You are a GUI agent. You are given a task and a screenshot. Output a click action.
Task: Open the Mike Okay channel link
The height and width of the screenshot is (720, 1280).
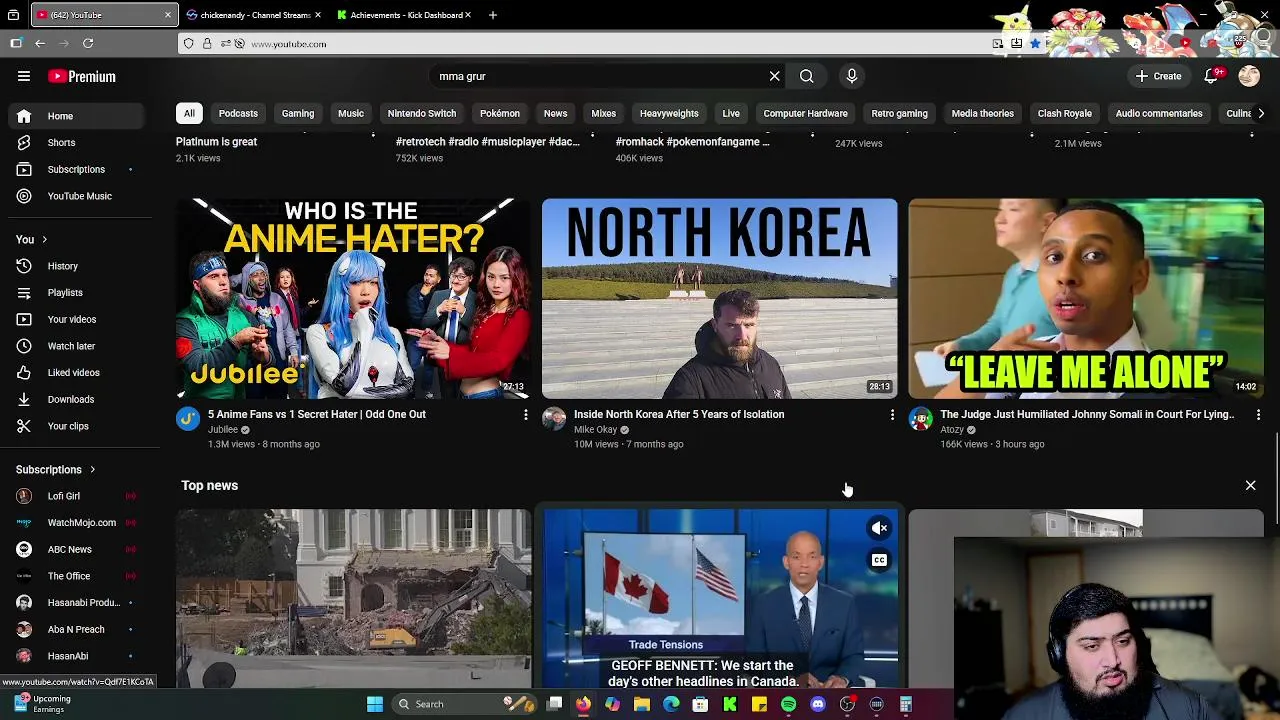[x=595, y=430]
